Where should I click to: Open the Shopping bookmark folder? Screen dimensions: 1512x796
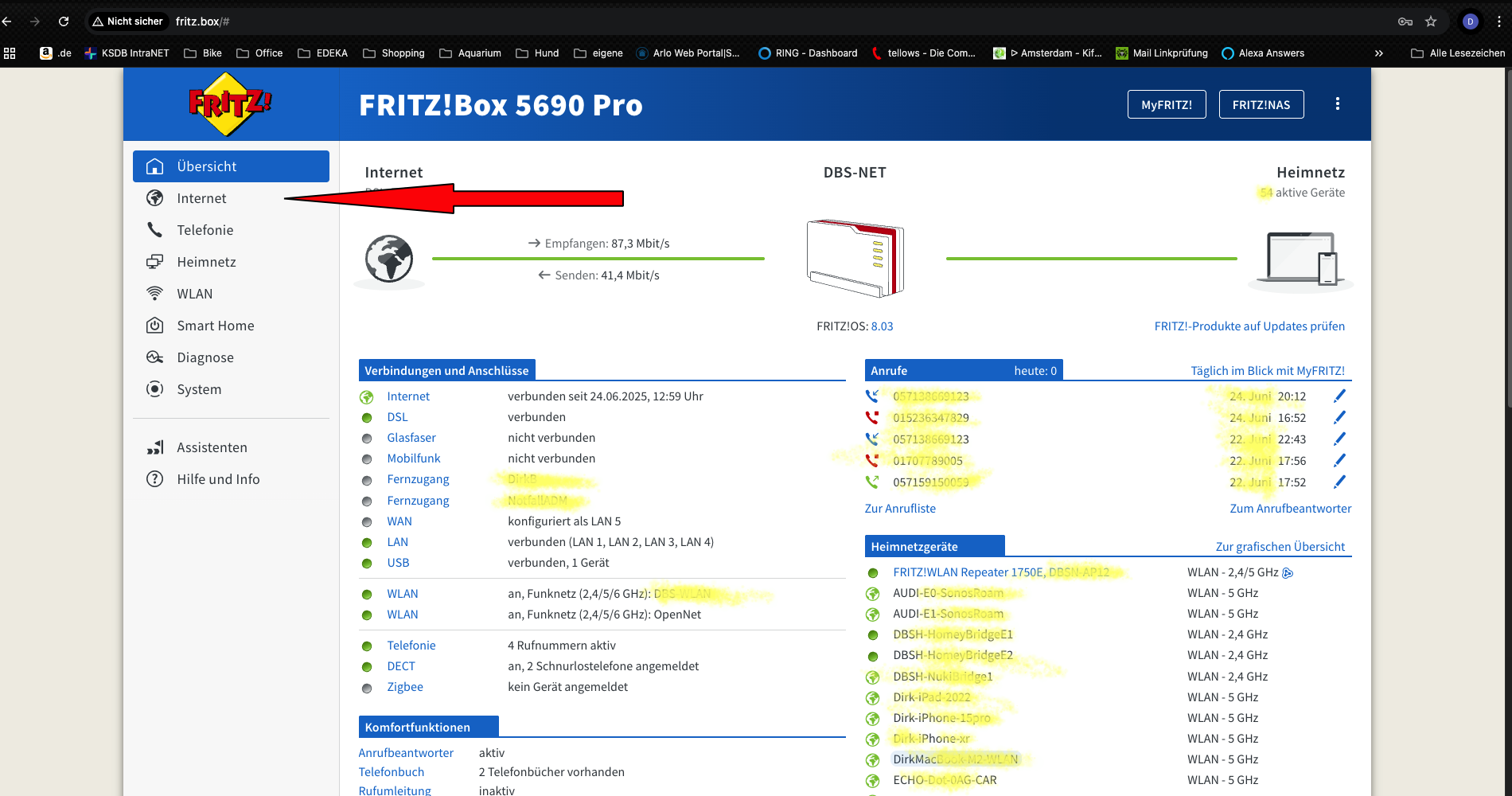[394, 53]
